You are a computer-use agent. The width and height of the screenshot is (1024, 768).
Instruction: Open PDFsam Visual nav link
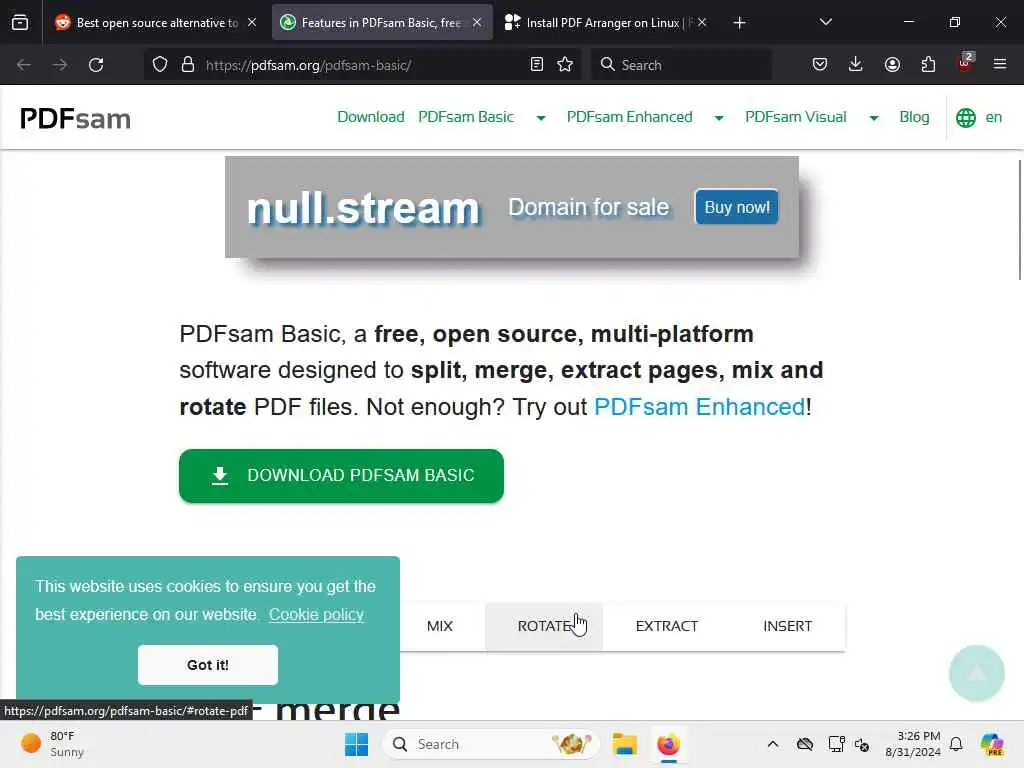point(795,117)
